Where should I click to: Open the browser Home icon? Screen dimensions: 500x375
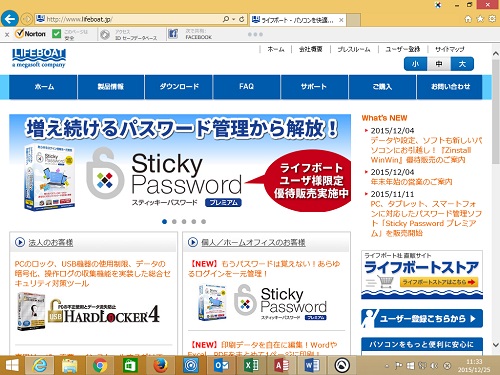[x=468, y=19]
